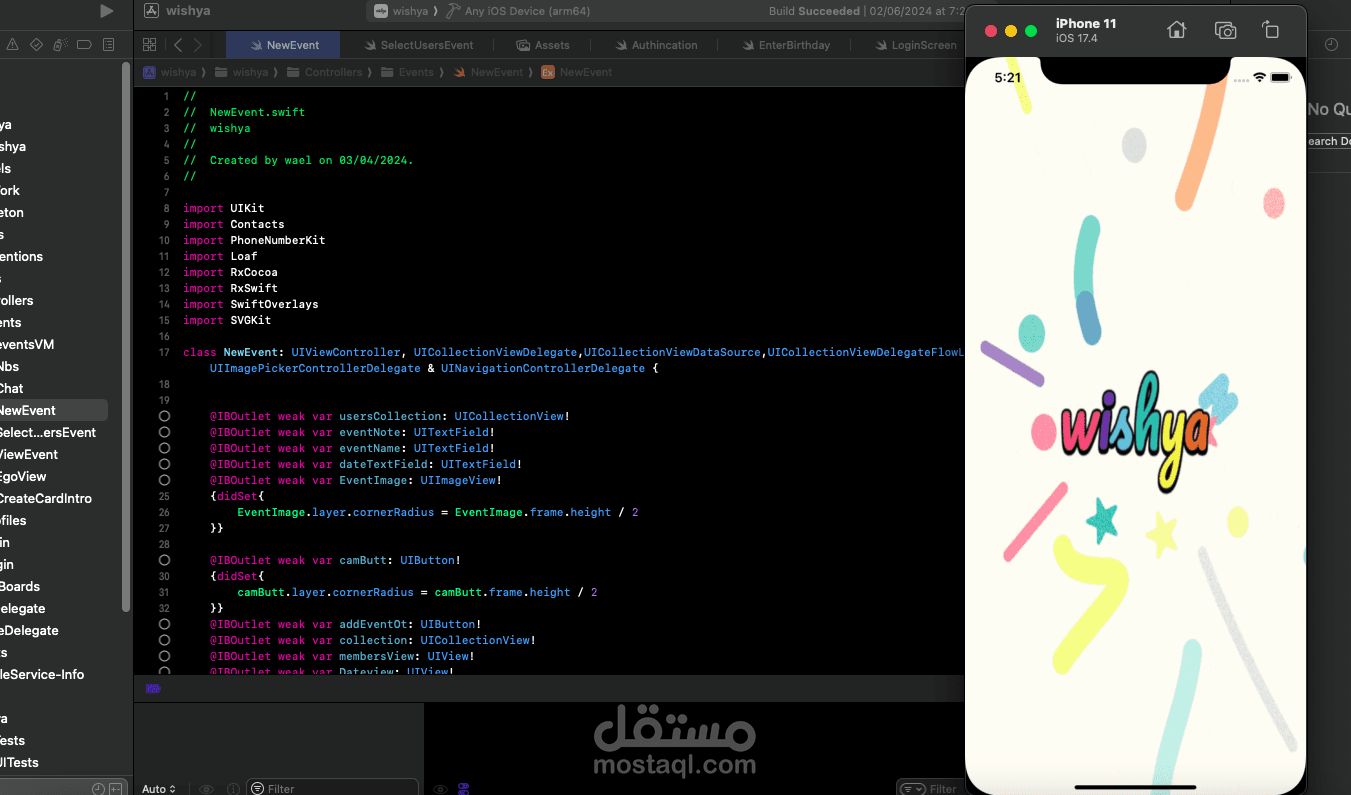The height and width of the screenshot is (795, 1351).
Task: Open the Events breadcrumb menu
Action: (407, 72)
